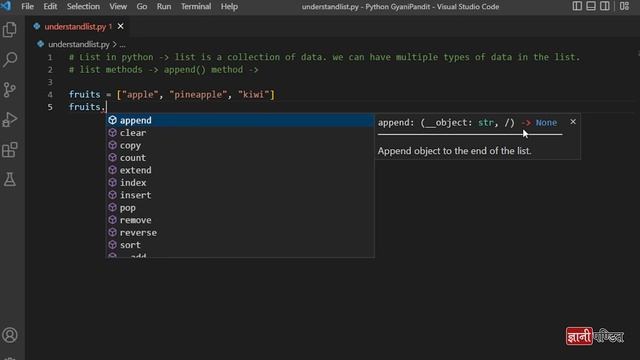Image resolution: width=640 pixels, height=360 pixels.
Task: Choose the clear suggestion
Action: point(240,133)
